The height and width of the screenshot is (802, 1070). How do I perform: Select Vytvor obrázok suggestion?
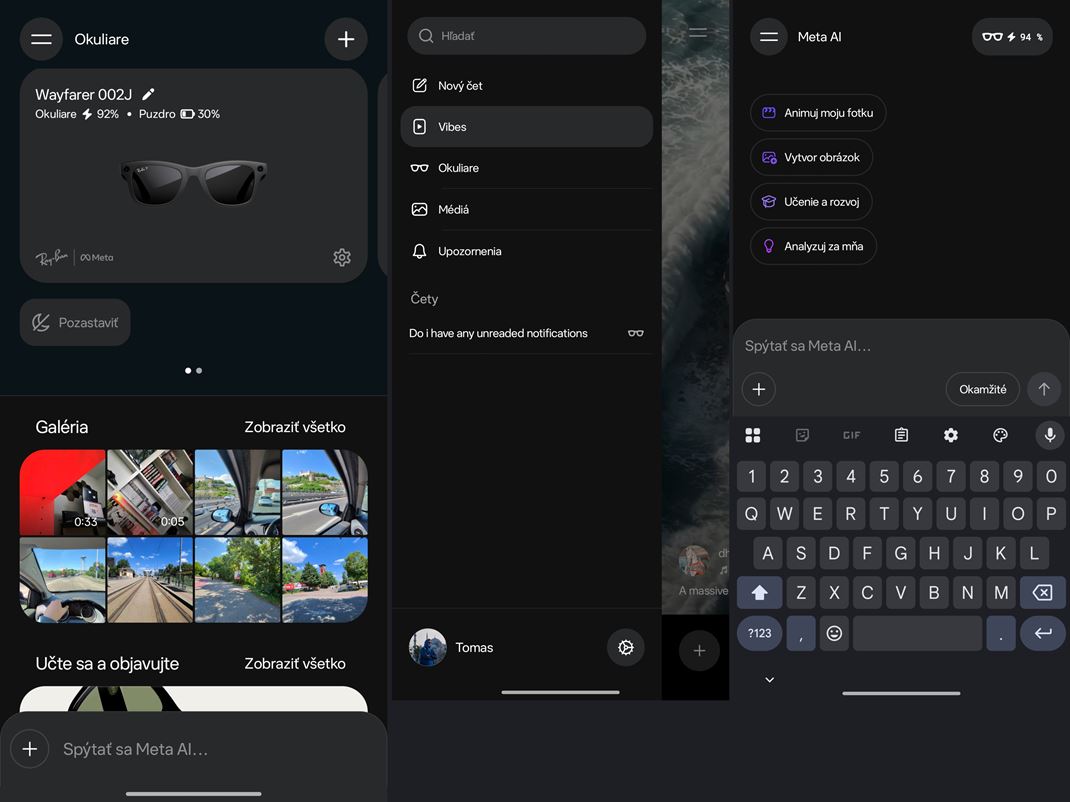pos(811,157)
